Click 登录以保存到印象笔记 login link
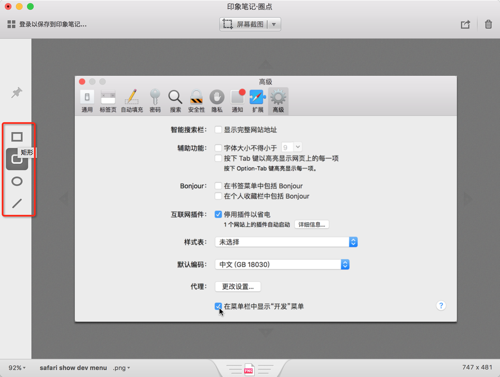This screenshot has width=500, height=377. pos(53,24)
